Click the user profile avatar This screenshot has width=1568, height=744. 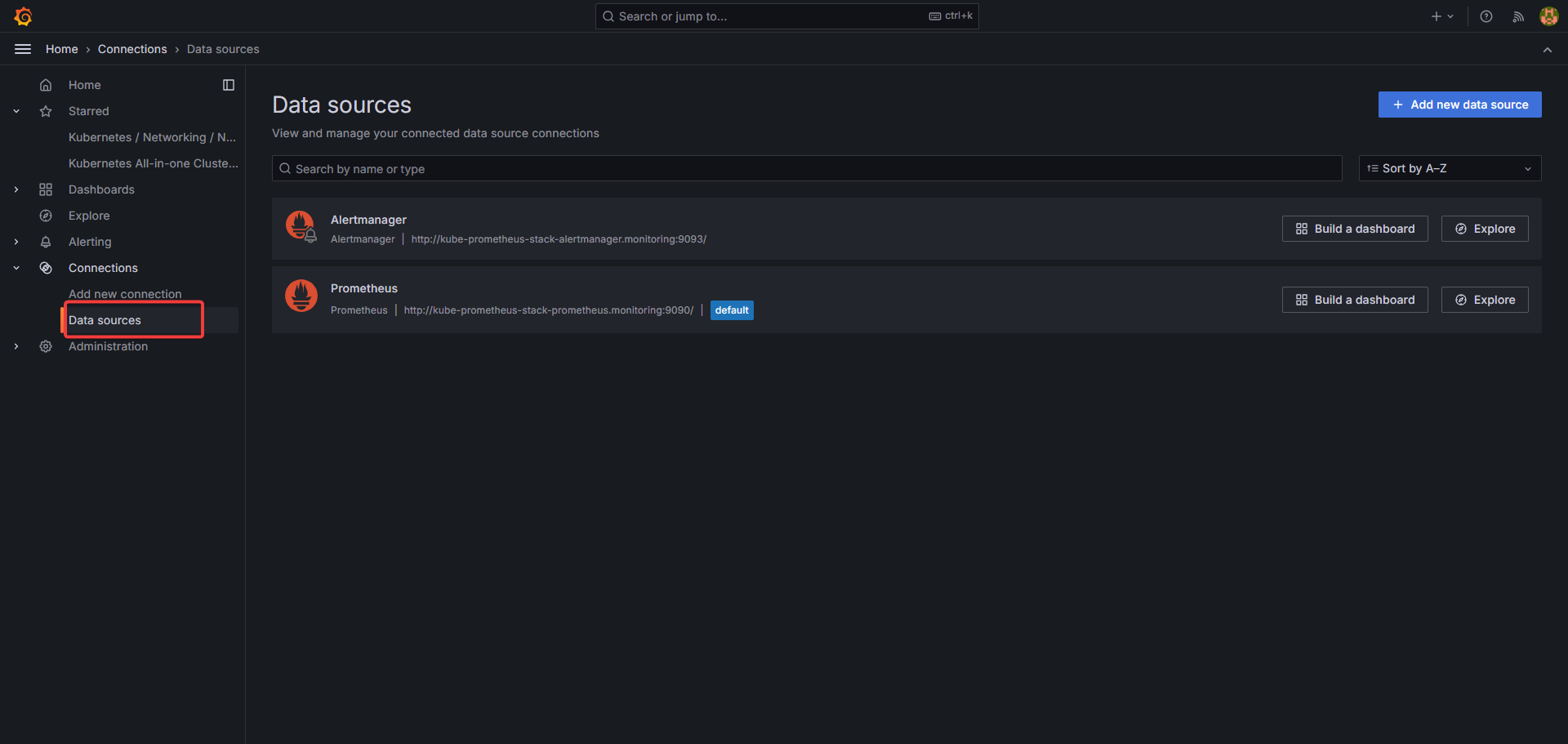(1548, 16)
